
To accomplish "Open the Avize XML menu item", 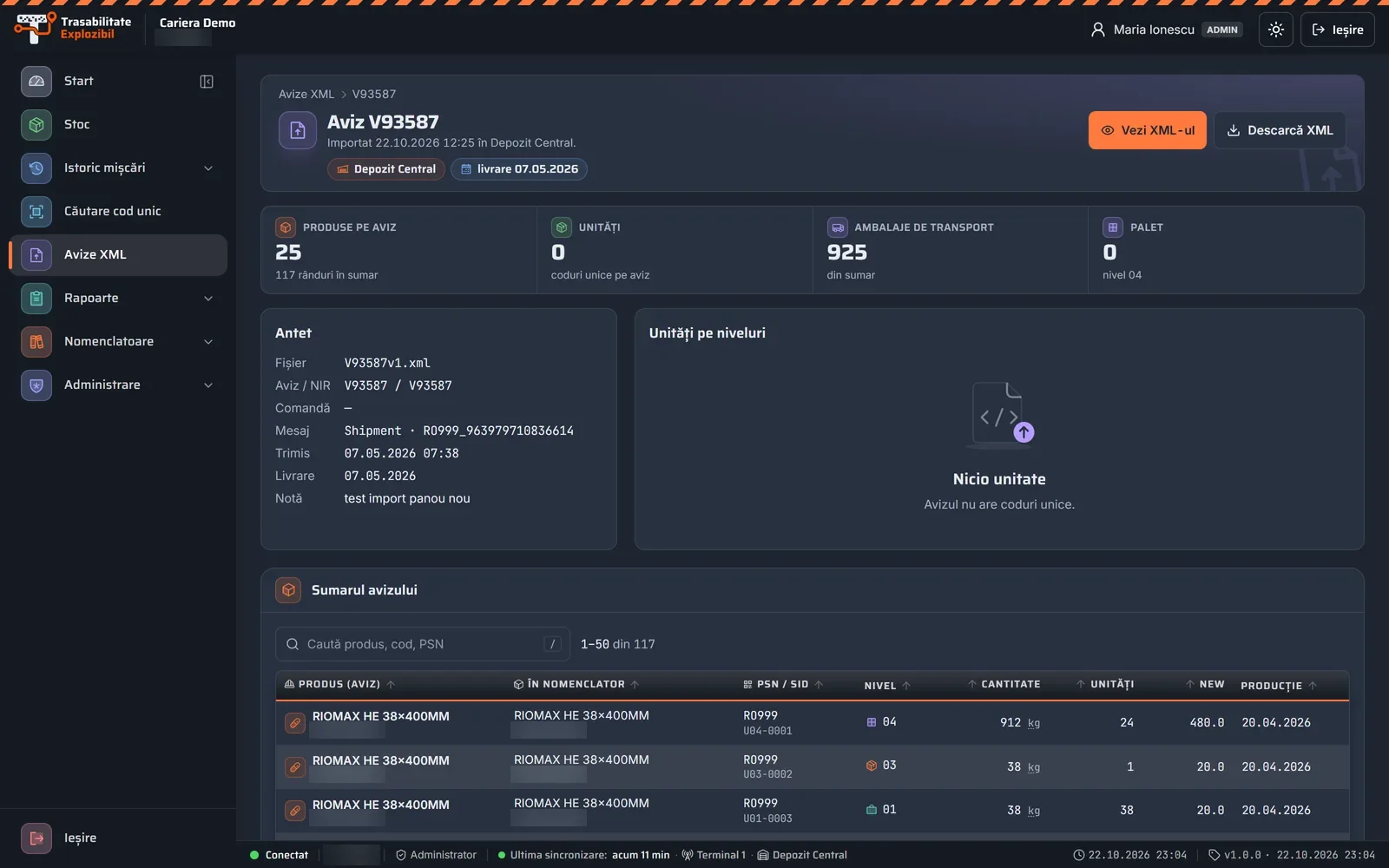I will pyautogui.click(x=118, y=255).
